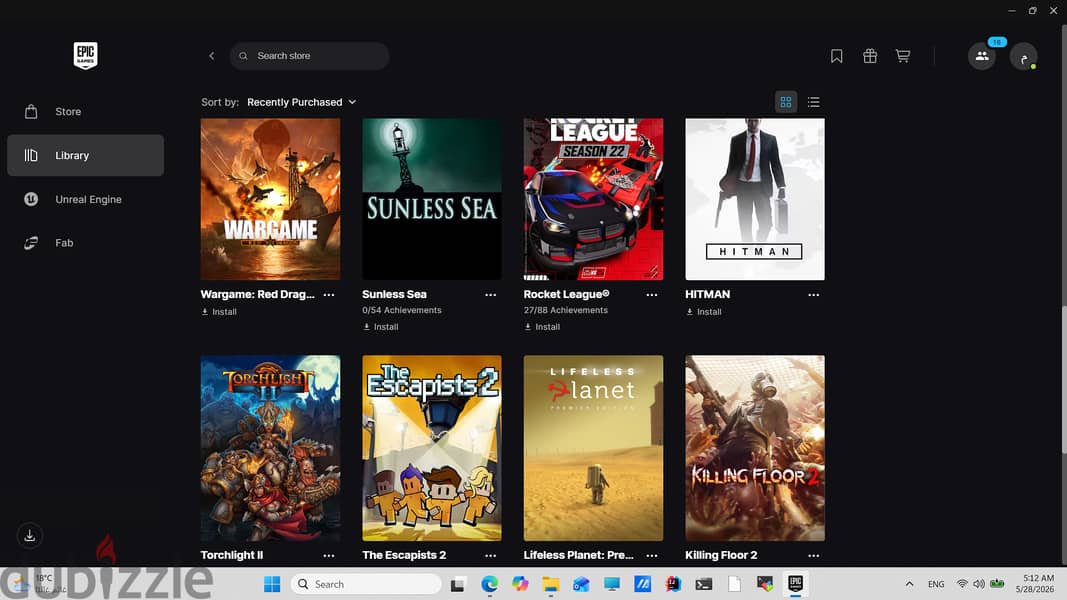Image resolution: width=1067 pixels, height=600 pixels.
Task: Open options menu for Killing Floor 2
Action: [x=814, y=555]
